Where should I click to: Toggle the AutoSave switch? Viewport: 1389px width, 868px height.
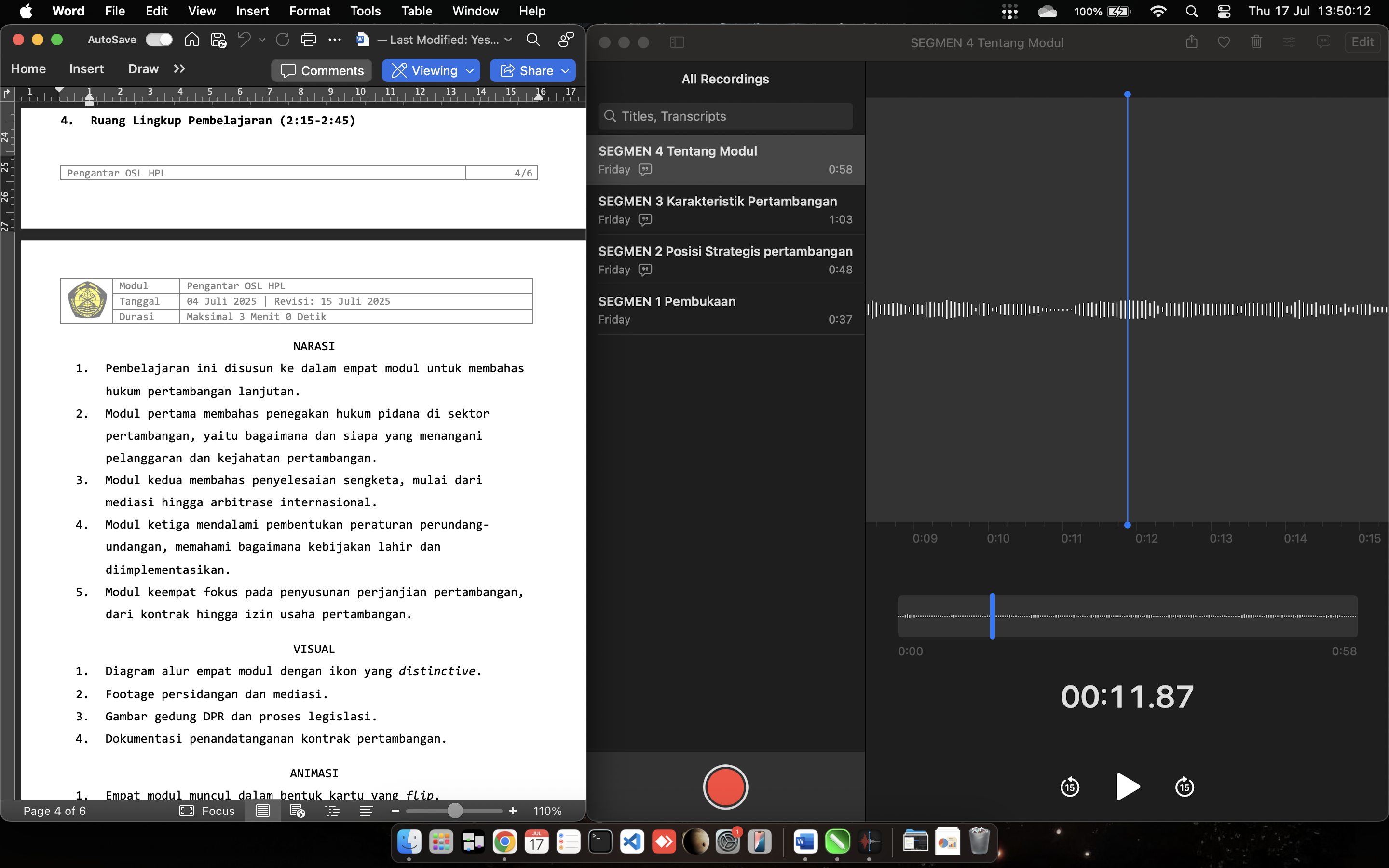(159, 40)
